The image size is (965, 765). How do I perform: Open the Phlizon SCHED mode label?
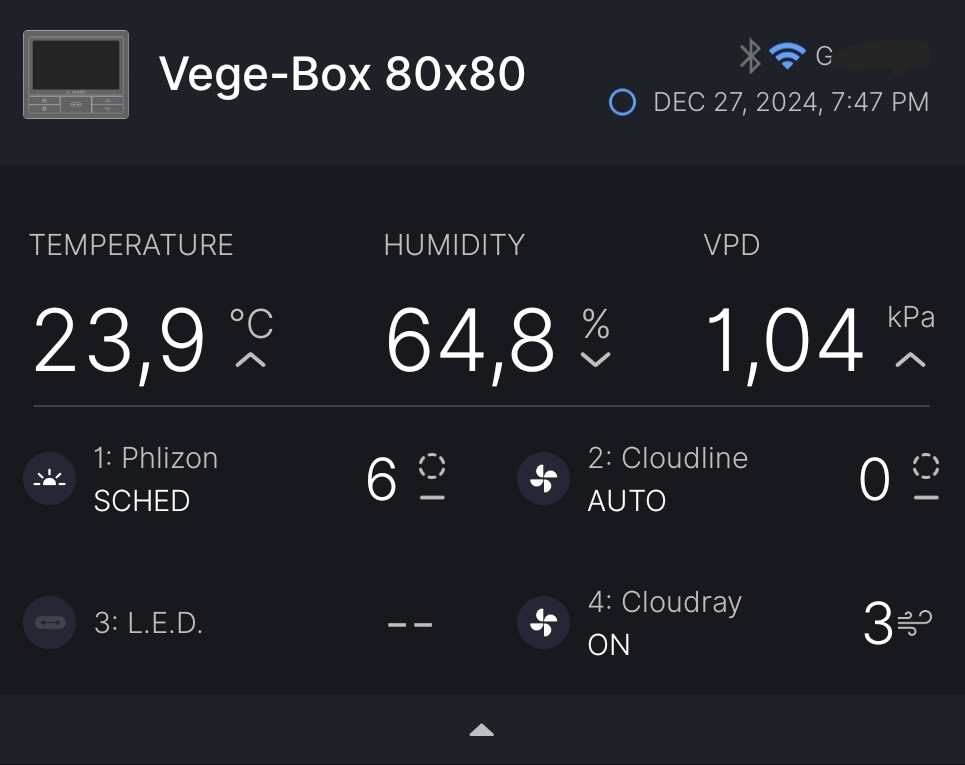[x=141, y=500]
